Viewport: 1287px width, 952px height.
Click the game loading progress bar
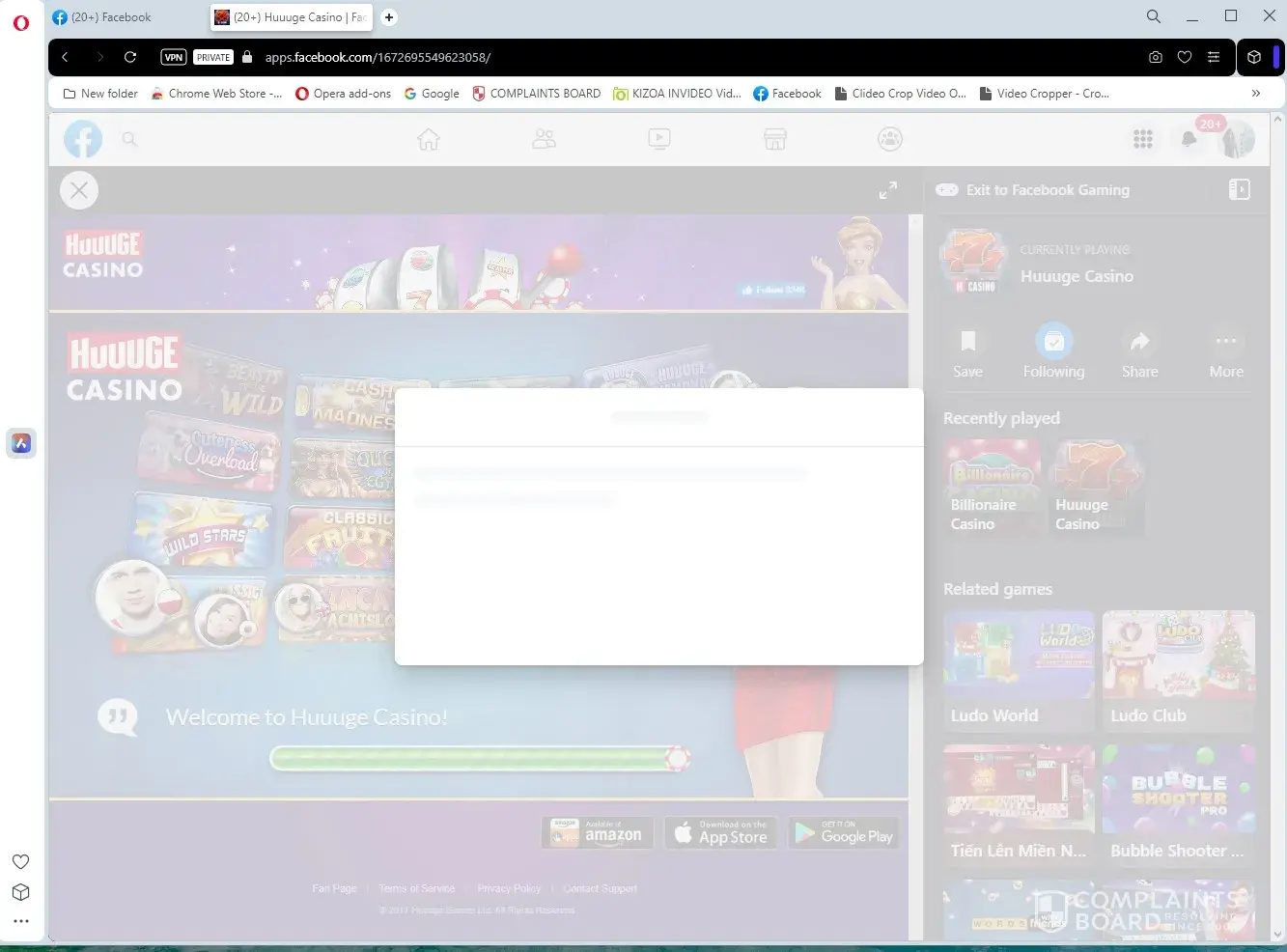(479, 758)
